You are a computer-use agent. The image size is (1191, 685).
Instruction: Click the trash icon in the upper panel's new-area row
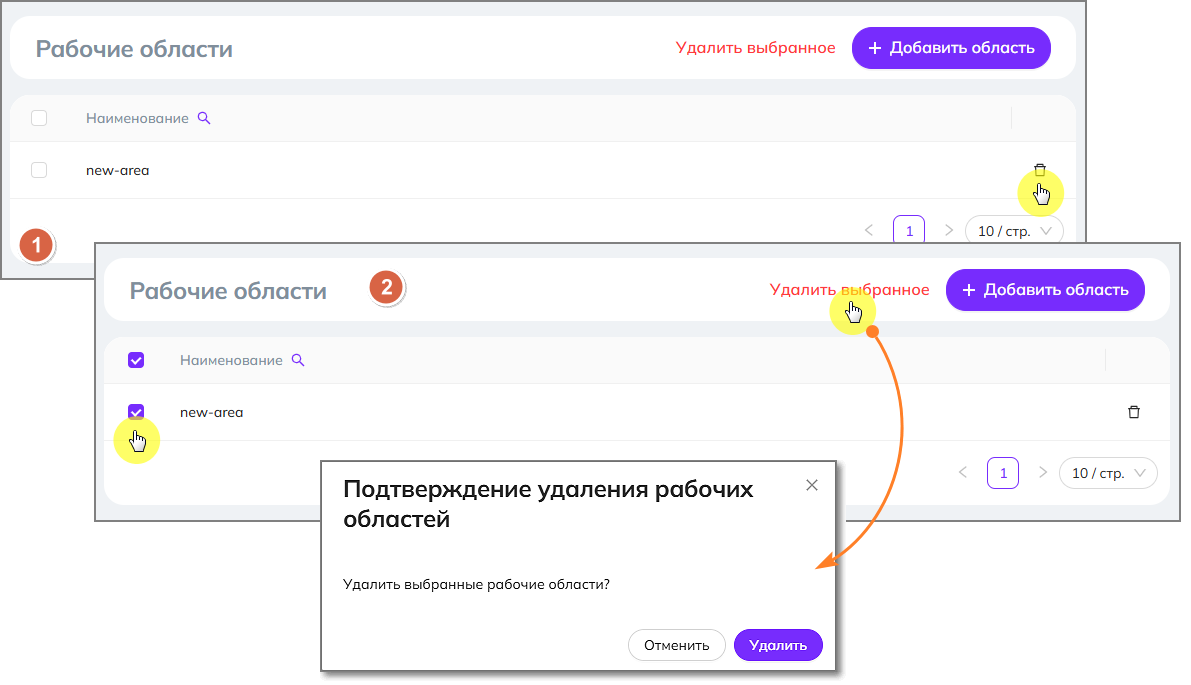coord(1040,170)
